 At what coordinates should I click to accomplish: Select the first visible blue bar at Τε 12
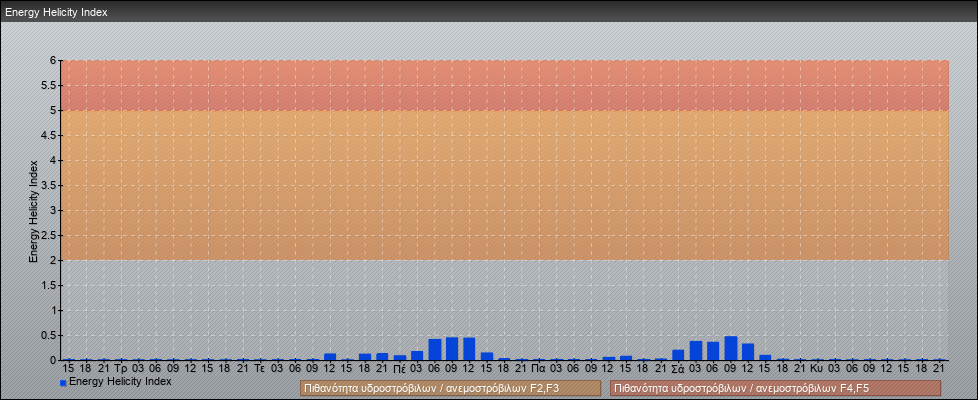tap(330, 357)
